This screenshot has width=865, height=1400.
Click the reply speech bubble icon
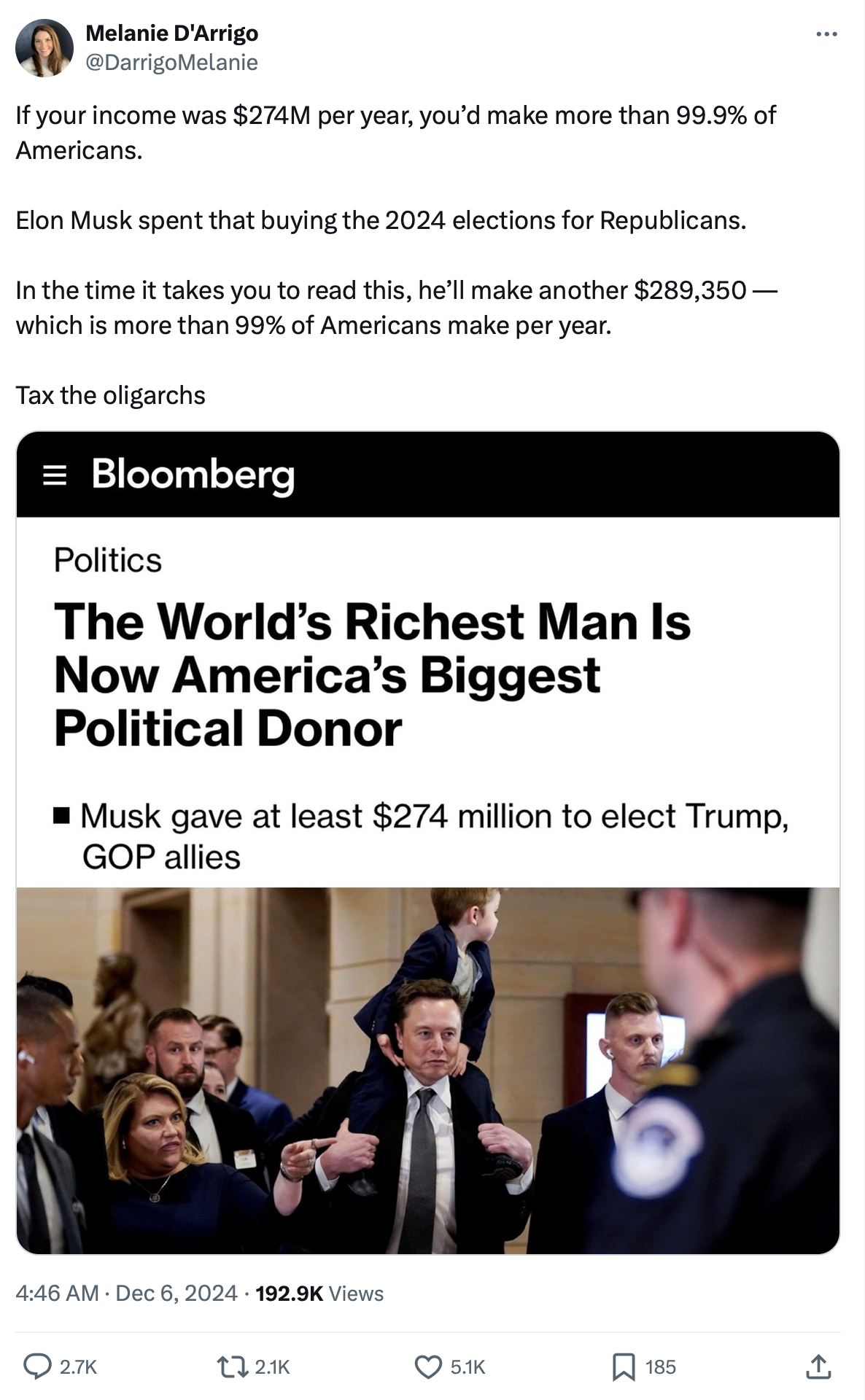coord(37,1366)
